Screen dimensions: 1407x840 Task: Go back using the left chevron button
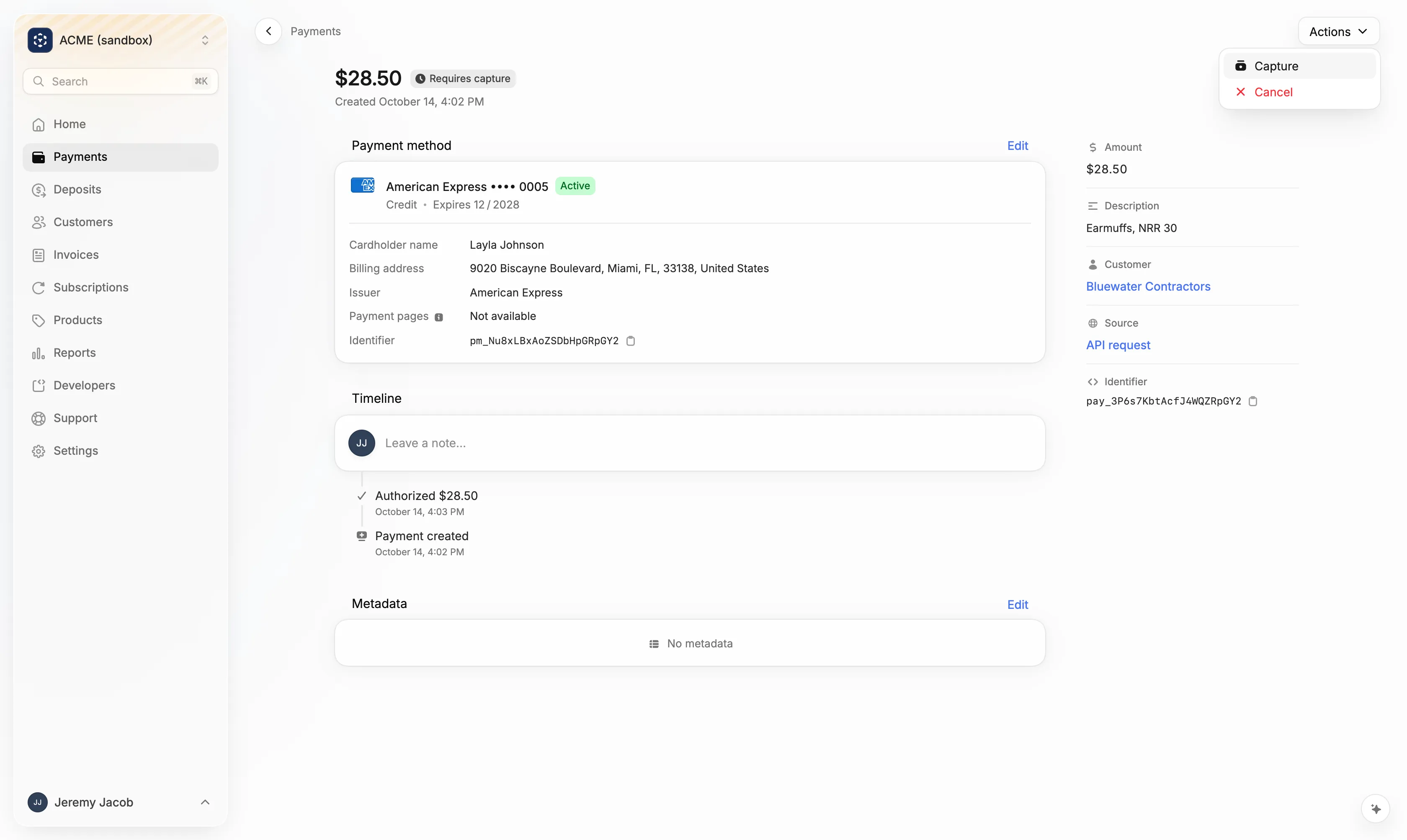click(x=268, y=31)
